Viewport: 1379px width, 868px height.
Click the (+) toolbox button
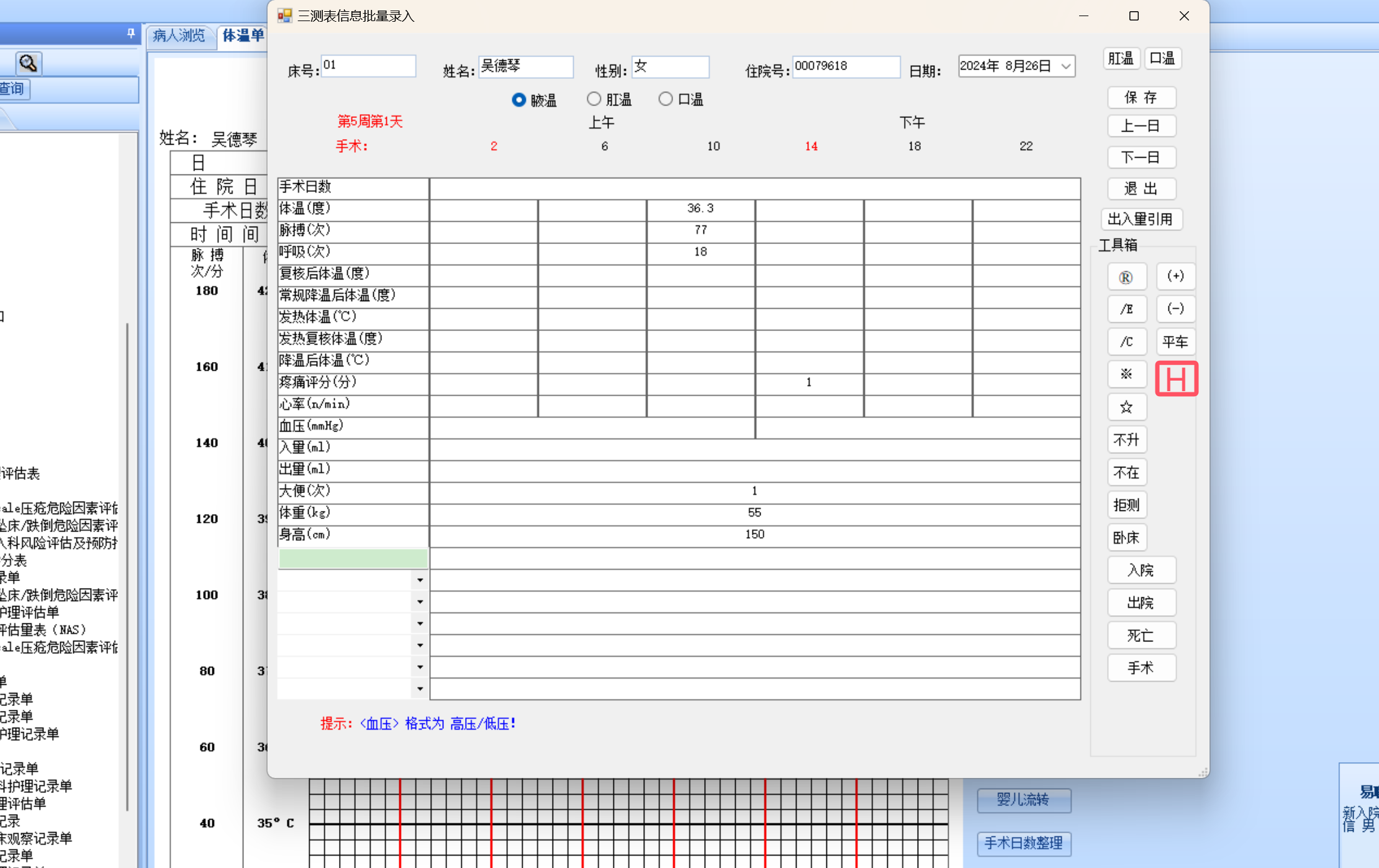point(1175,276)
